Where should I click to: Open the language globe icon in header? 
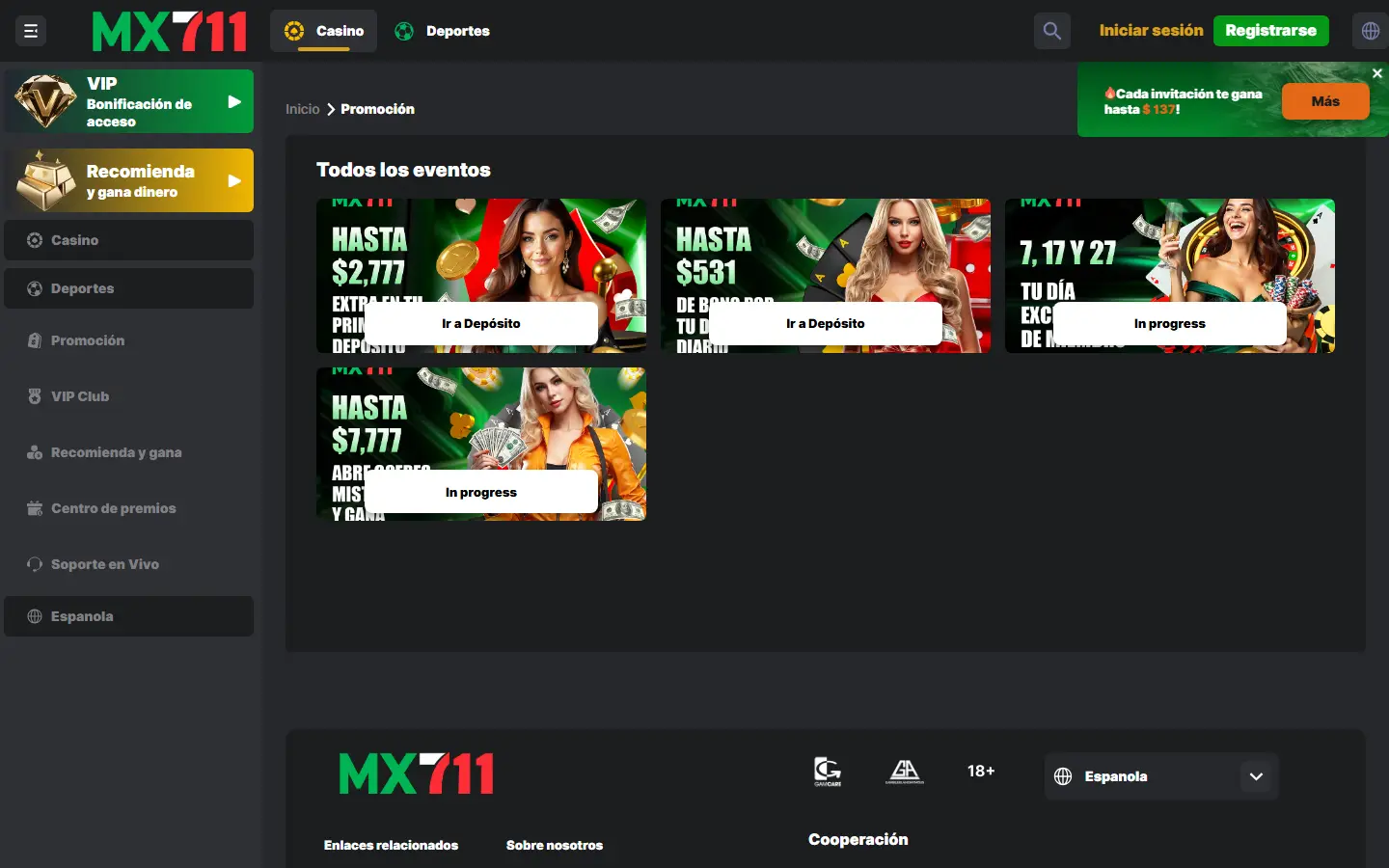click(1371, 31)
